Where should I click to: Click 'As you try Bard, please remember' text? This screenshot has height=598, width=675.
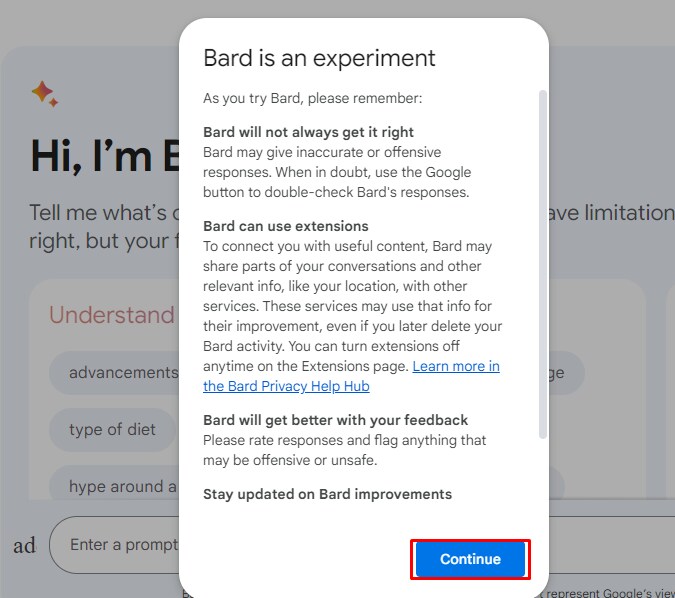point(313,98)
